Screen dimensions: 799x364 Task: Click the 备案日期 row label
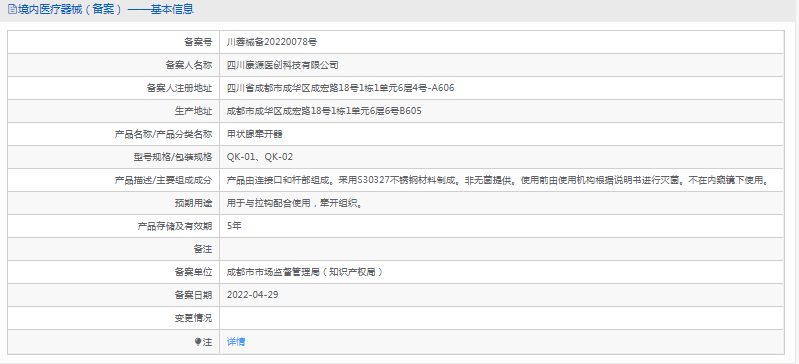click(193, 295)
